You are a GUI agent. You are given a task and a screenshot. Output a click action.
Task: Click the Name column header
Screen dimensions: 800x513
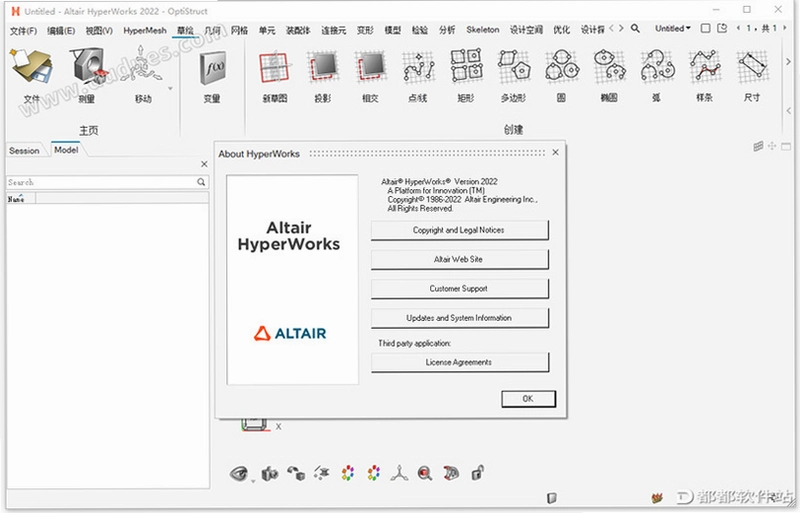20,199
